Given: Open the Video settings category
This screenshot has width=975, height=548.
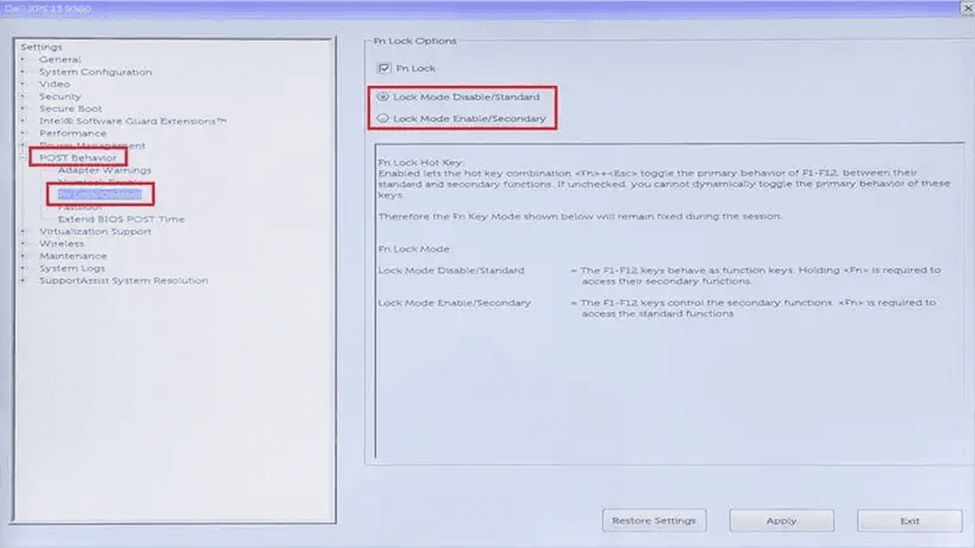Looking at the screenshot, I should point(54,84).
